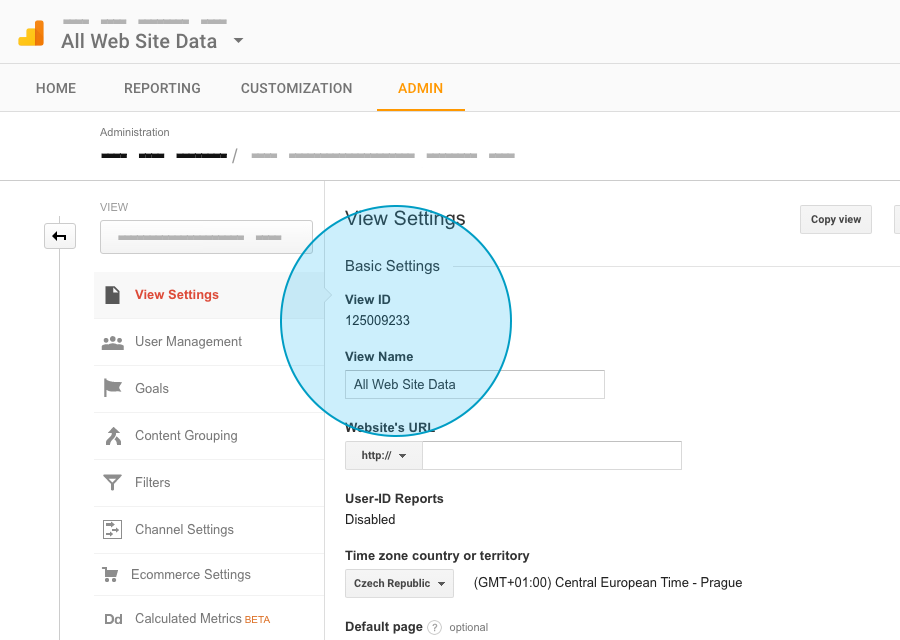Open Channel Settings in sidebar
Viewport: 900px width, 640px height.
click(209, 530)
